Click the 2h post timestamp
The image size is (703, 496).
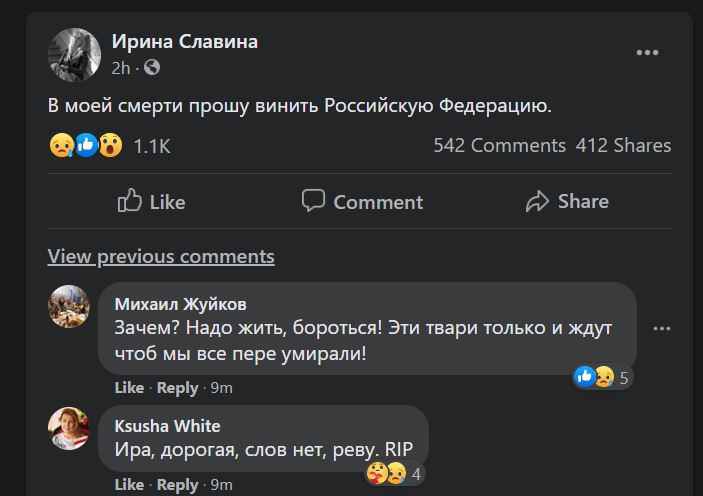(121, 68)
